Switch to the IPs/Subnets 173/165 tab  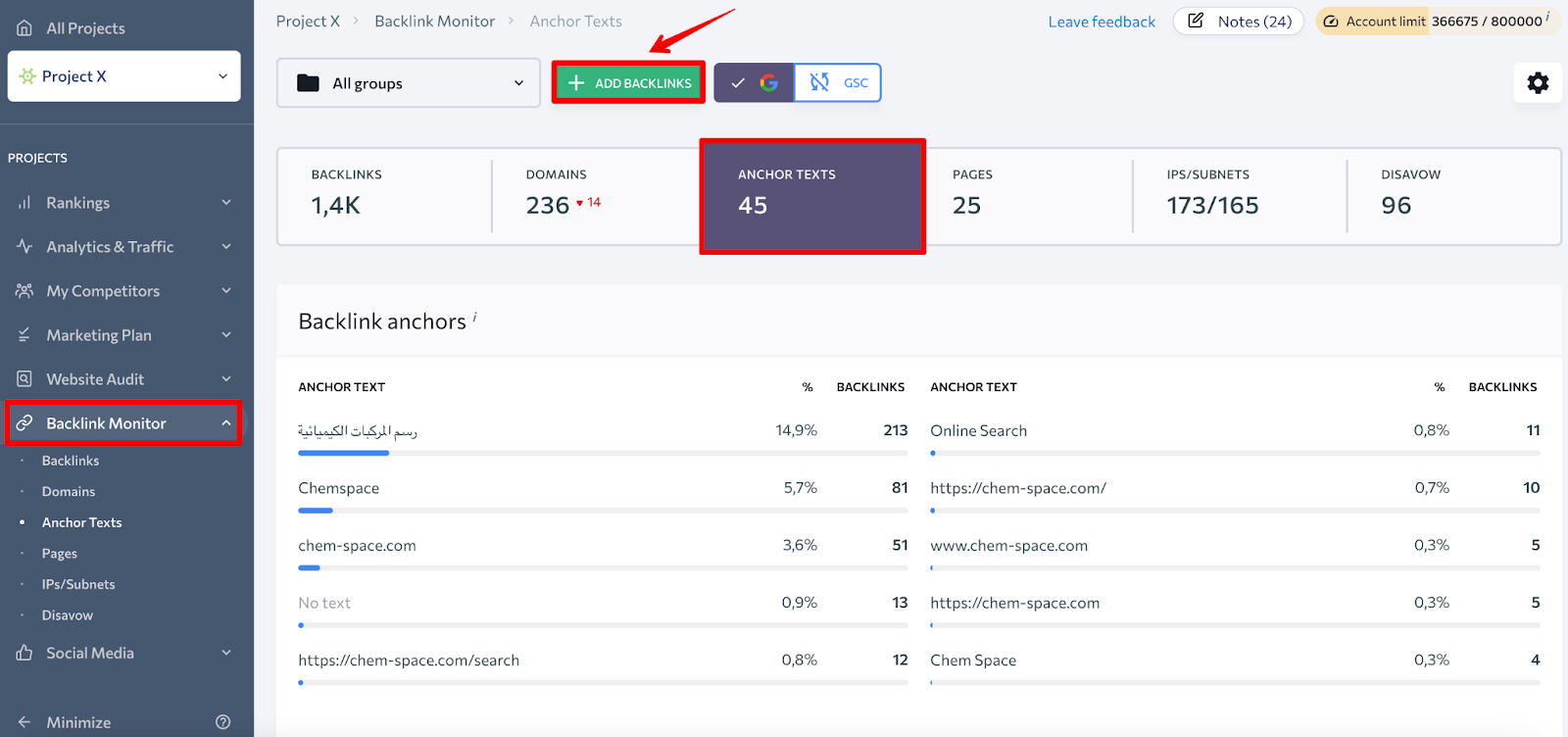pyautogui.click(x=1240, y=196)
